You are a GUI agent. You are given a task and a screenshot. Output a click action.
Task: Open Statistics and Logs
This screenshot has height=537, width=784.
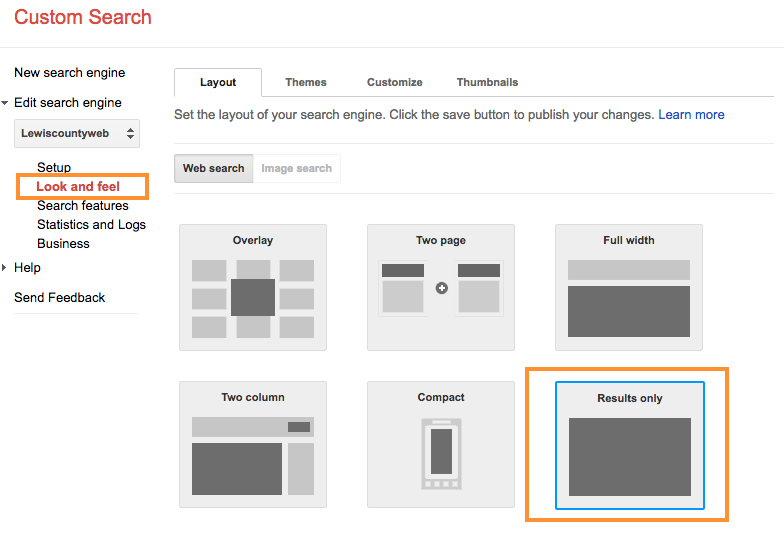pos(92,224)
